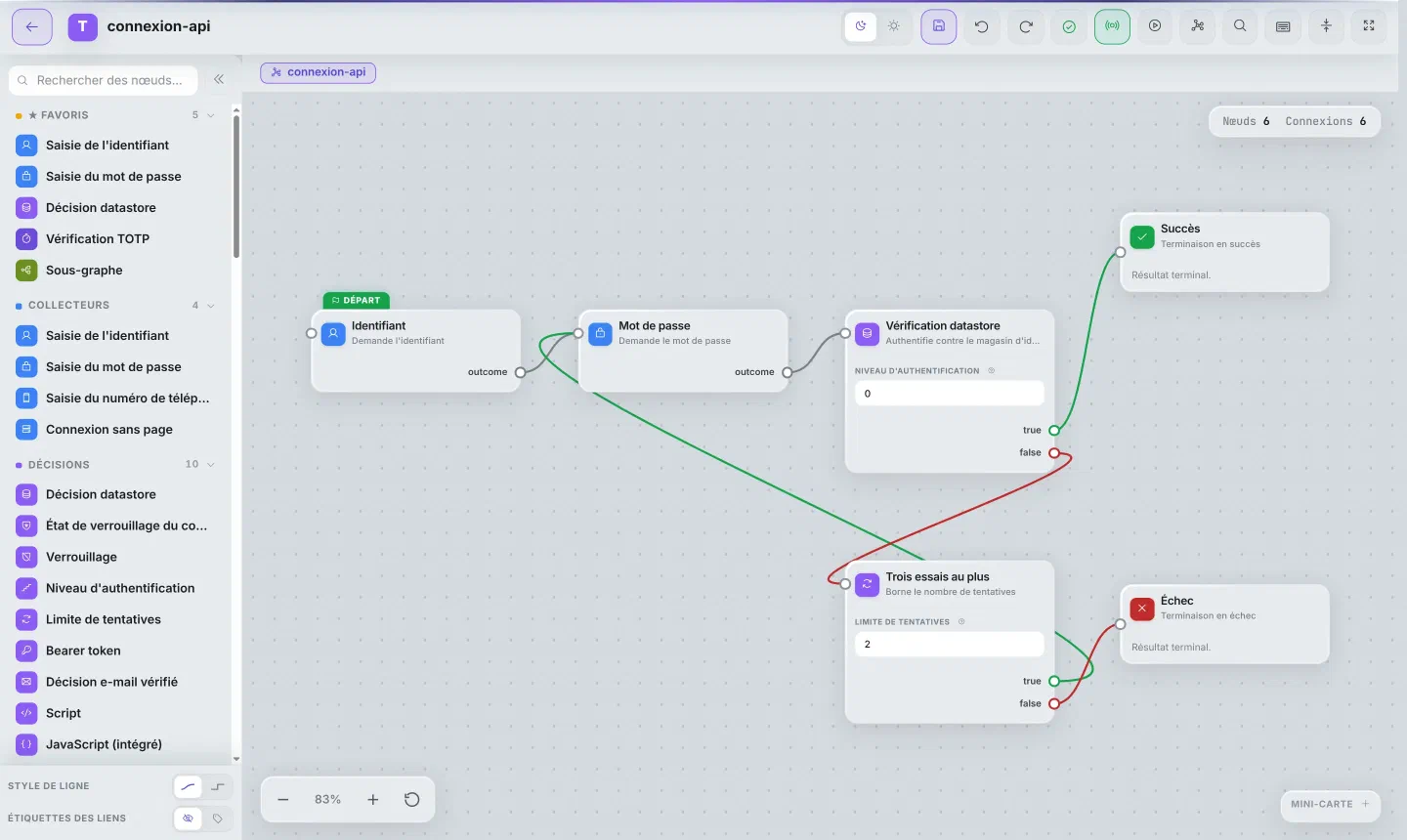Save the connexion-api flow
This screenshot has height=840, width=1407.
coord(938,26)
